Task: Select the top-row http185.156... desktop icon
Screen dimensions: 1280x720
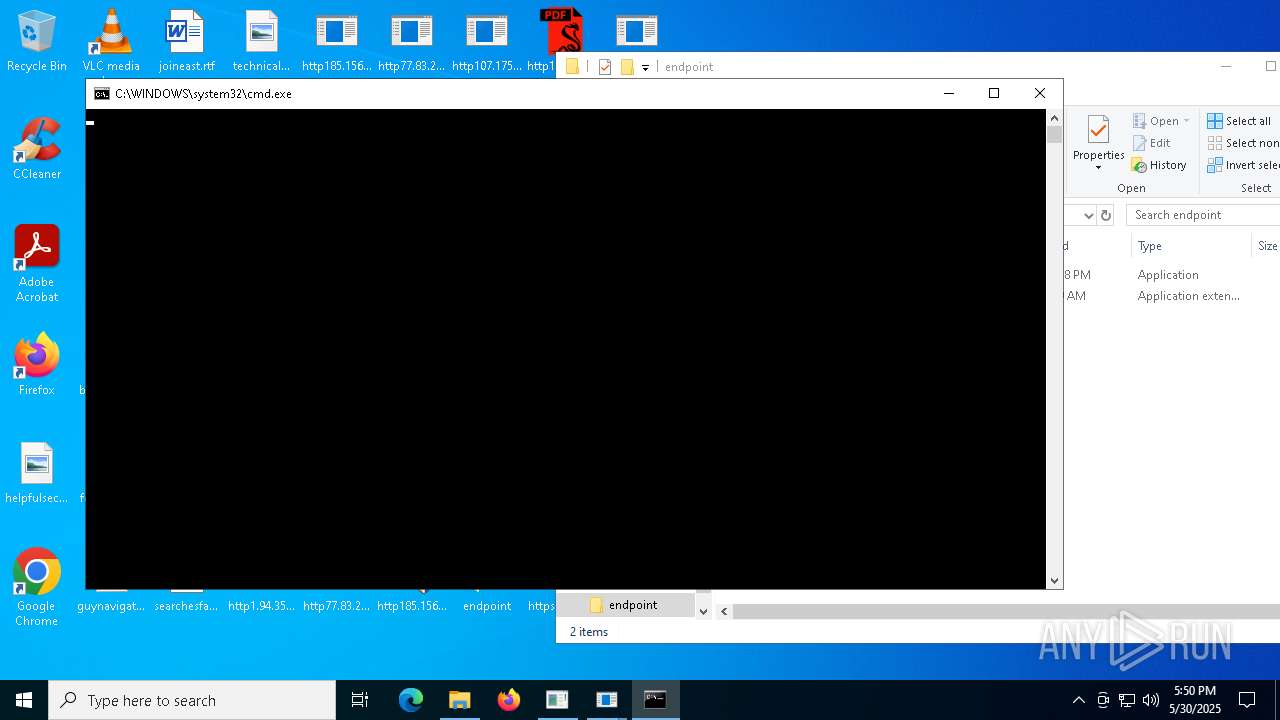Action: pyautogui.click(x=336, y=40)
